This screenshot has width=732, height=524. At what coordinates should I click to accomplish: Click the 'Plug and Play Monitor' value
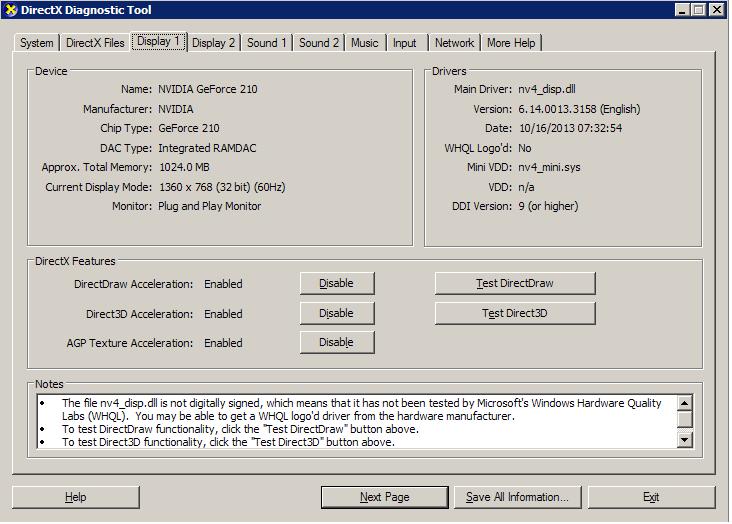(210, 206)
